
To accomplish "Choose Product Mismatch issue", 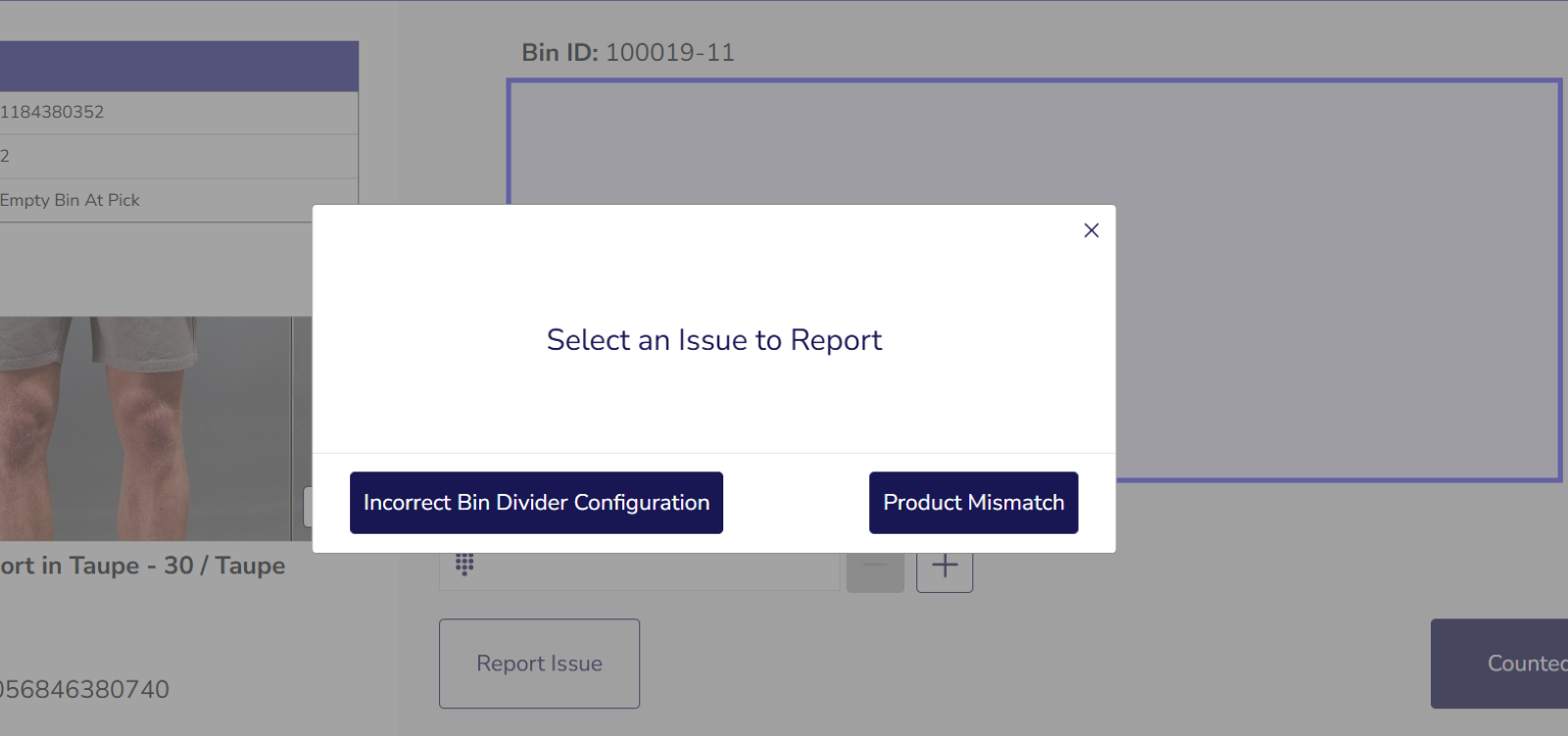I will 973,503.
